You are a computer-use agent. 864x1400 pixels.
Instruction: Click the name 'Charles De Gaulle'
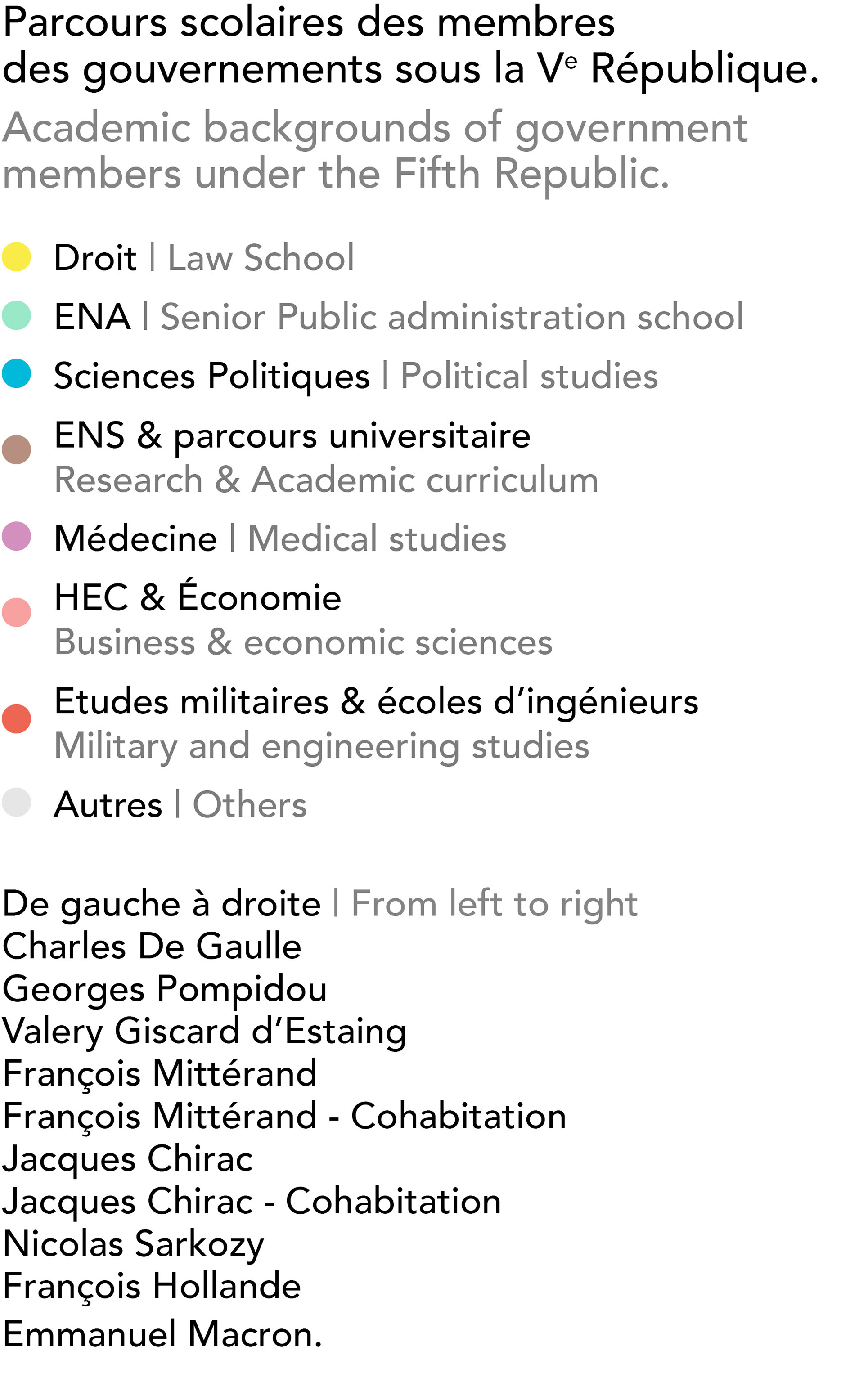(x=152, y=947)
